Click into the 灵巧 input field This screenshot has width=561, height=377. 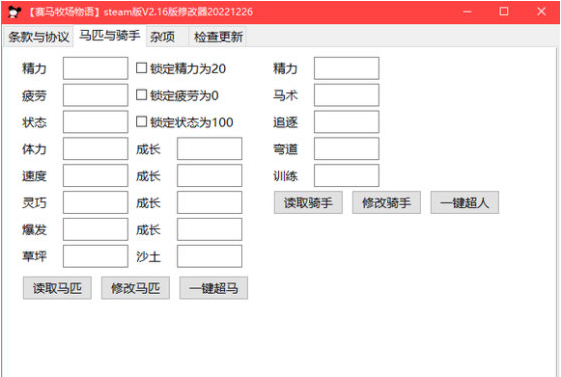tap(96, 202)
